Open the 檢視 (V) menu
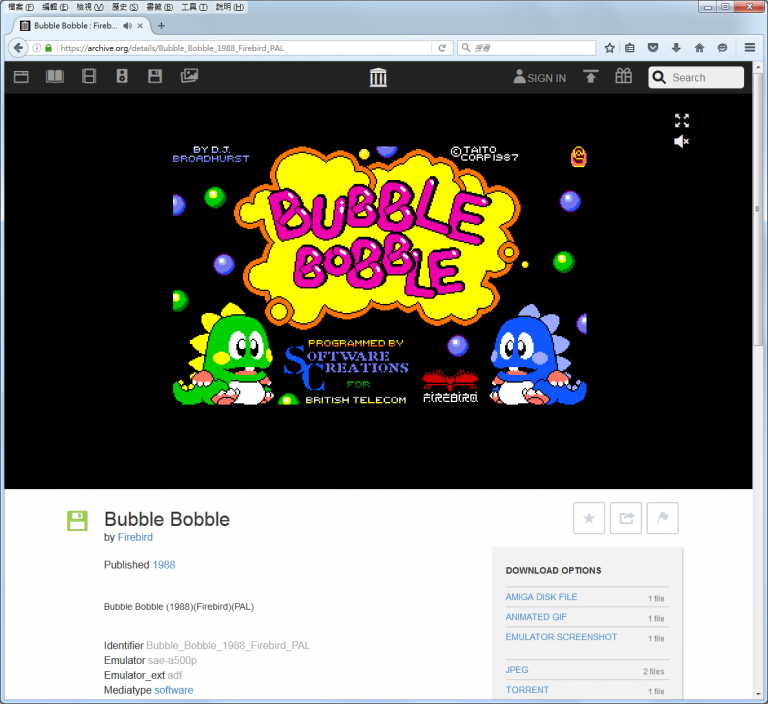This screenshot has width=768, height=704. [x=90, y=7]
